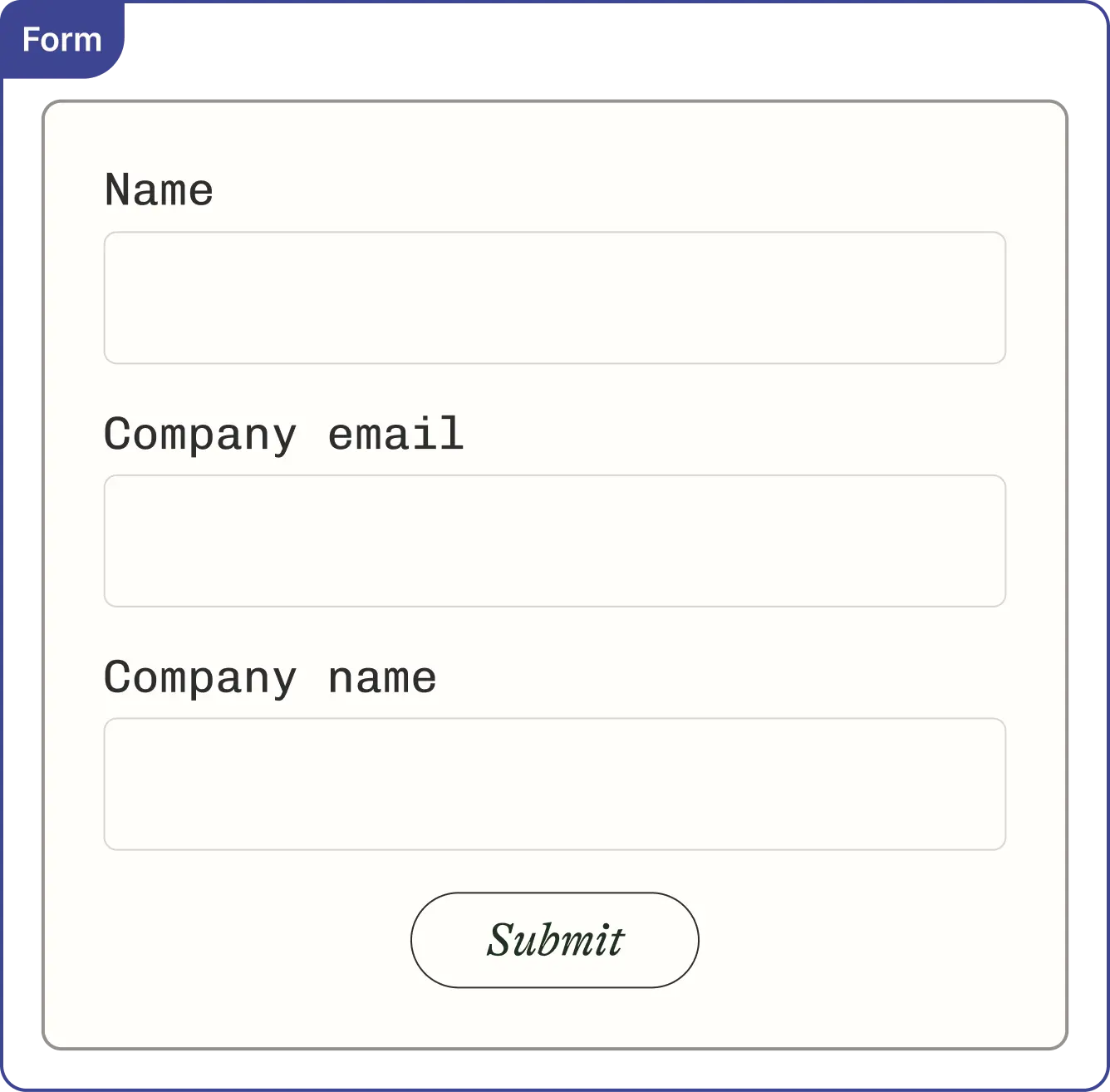This screenshot has height=1092, width=1110.
Task: Click the Company email label
Action: 283,435
